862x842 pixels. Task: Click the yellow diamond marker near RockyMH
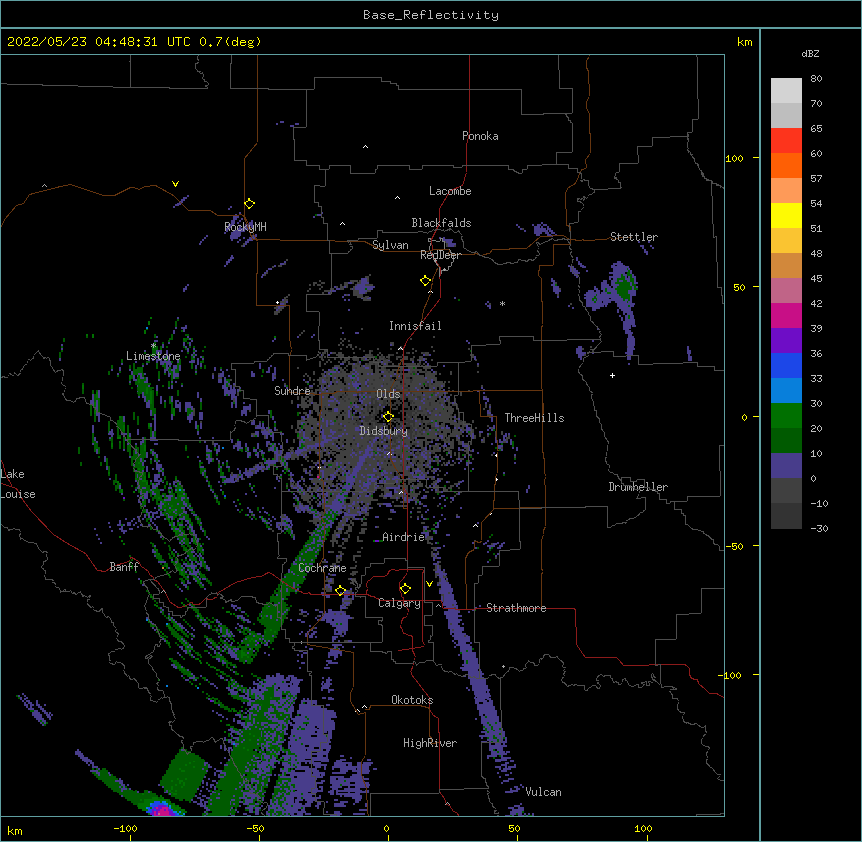click(x=250, y=203)
